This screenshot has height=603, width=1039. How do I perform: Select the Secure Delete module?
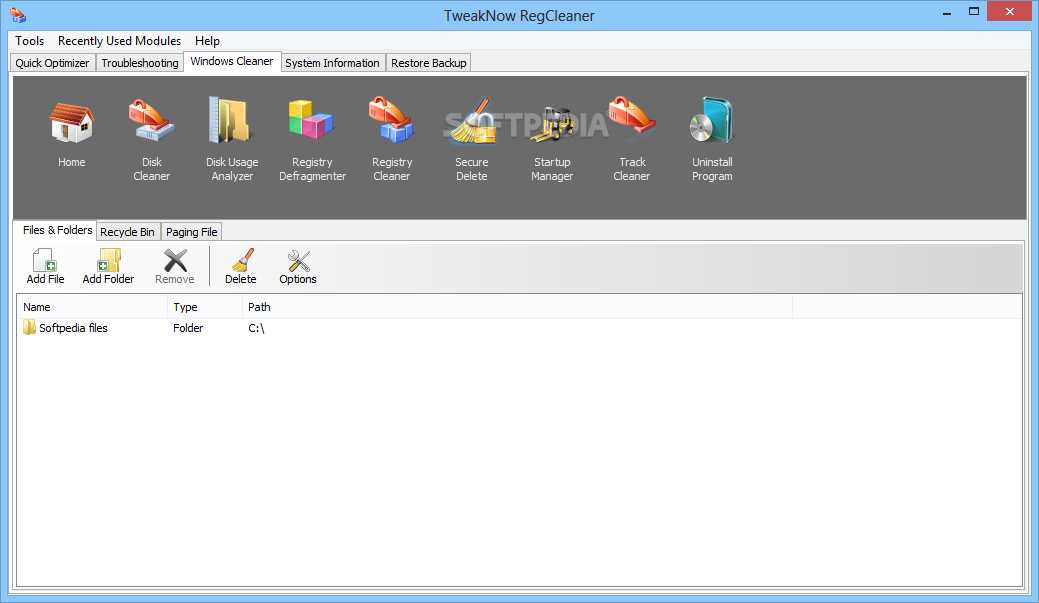click(472, 122)
